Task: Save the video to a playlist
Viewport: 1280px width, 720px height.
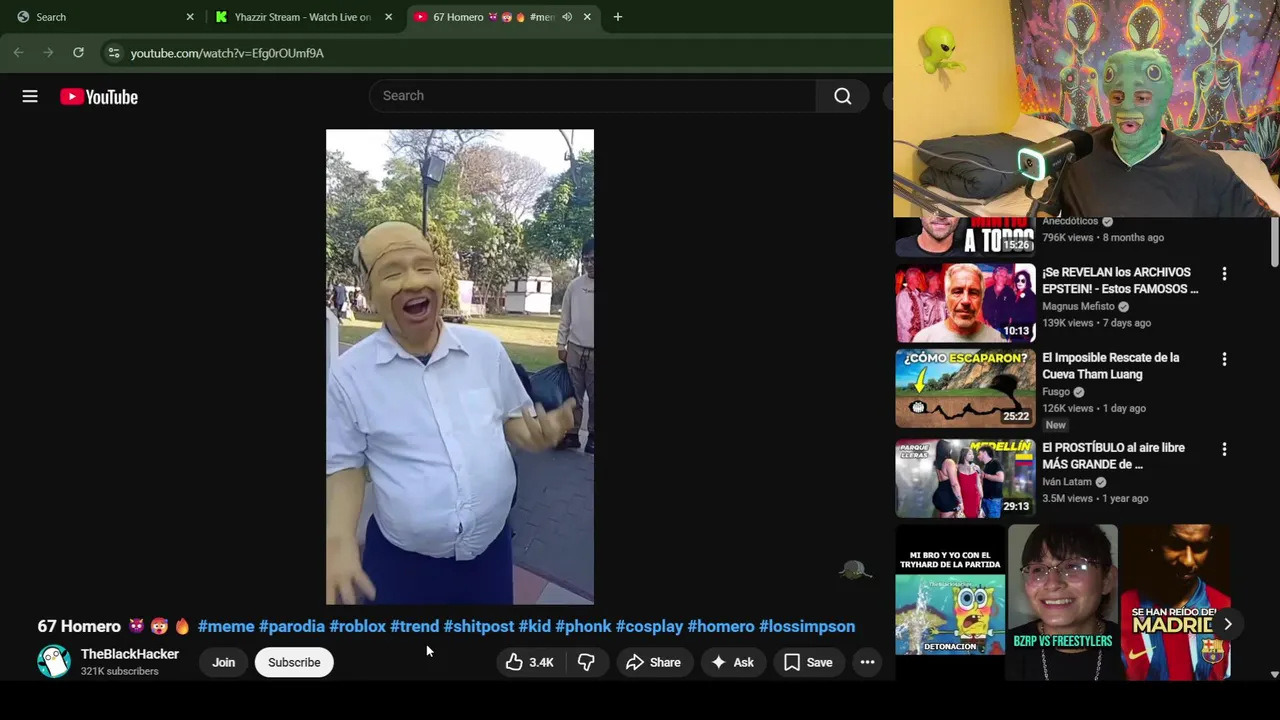Action: tap(808, 662)
